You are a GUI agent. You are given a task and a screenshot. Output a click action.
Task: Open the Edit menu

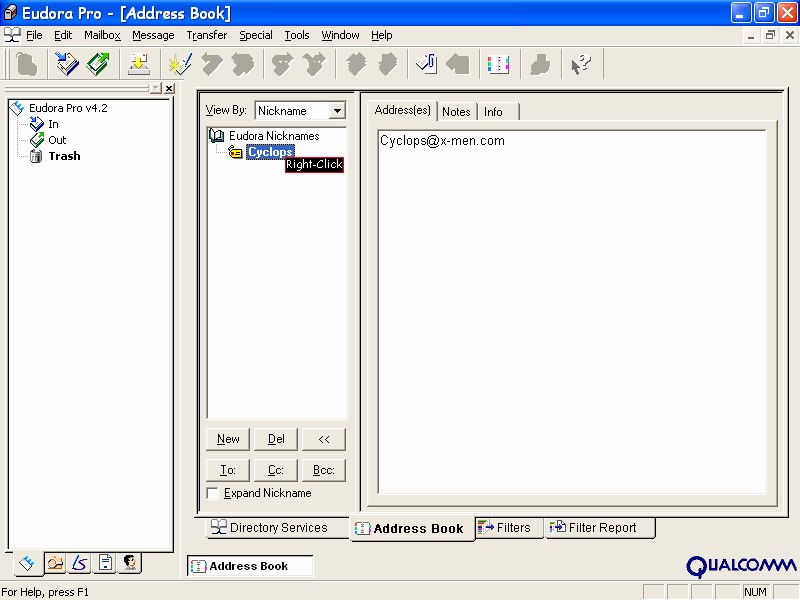(x=63, y=35)
